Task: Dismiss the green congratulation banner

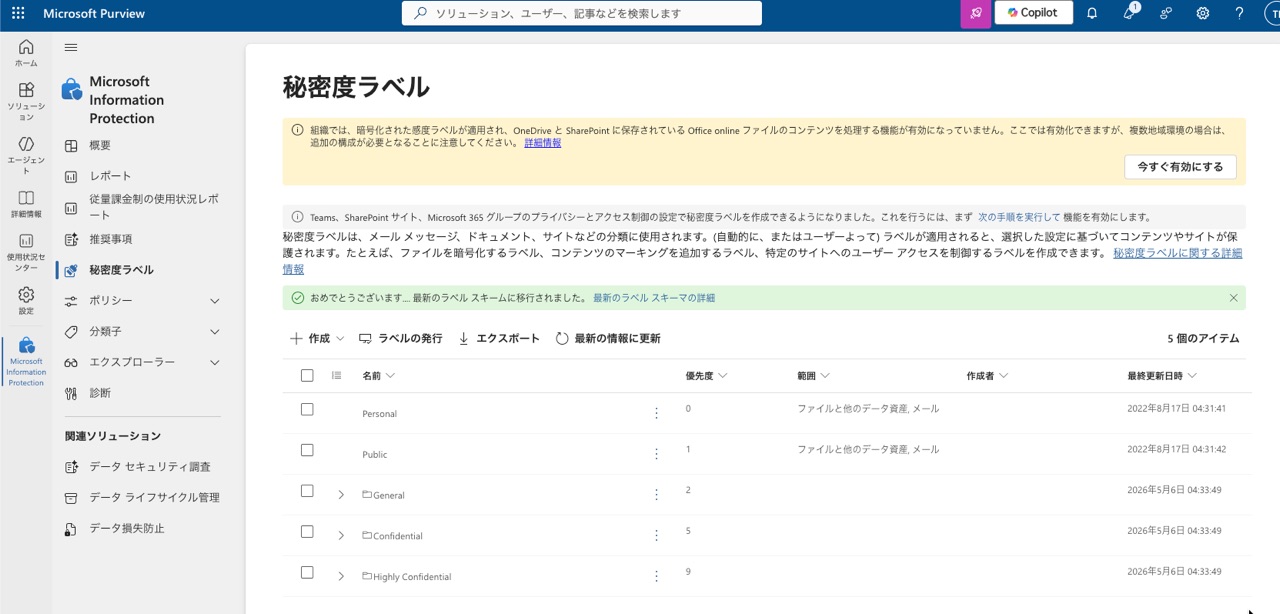Action: click(x=1233, y=298)
